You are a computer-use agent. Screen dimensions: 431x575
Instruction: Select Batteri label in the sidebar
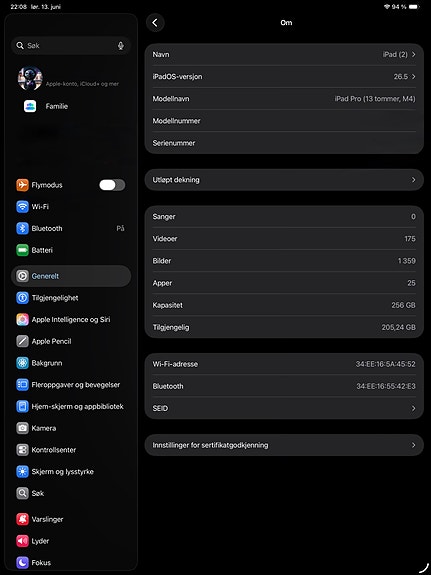[42, 250]
